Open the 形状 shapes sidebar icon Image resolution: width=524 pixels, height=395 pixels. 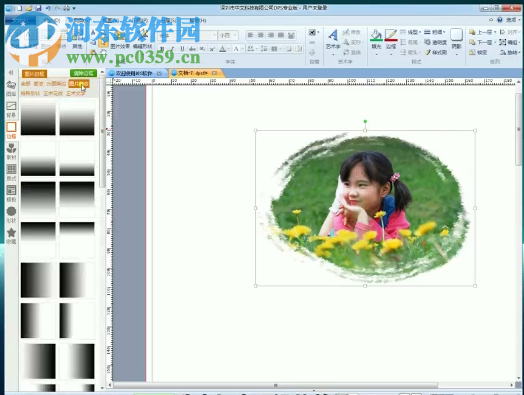click(11, 214)
